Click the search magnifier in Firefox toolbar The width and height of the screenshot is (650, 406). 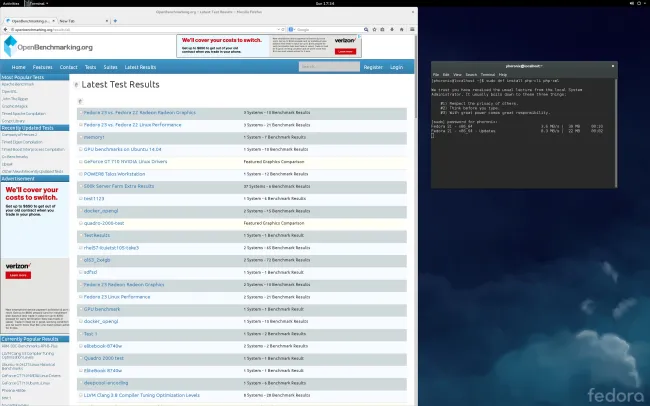pos(366,29)
